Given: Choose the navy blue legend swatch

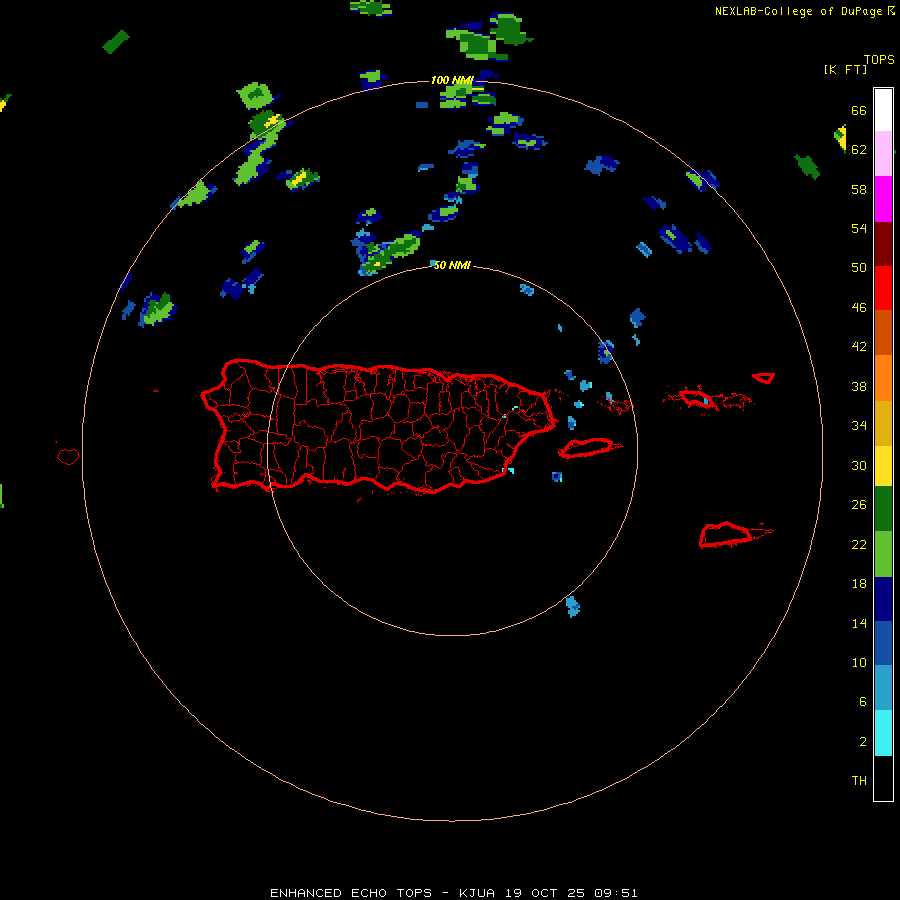Looking at the screenshot, I should point(883,599).
